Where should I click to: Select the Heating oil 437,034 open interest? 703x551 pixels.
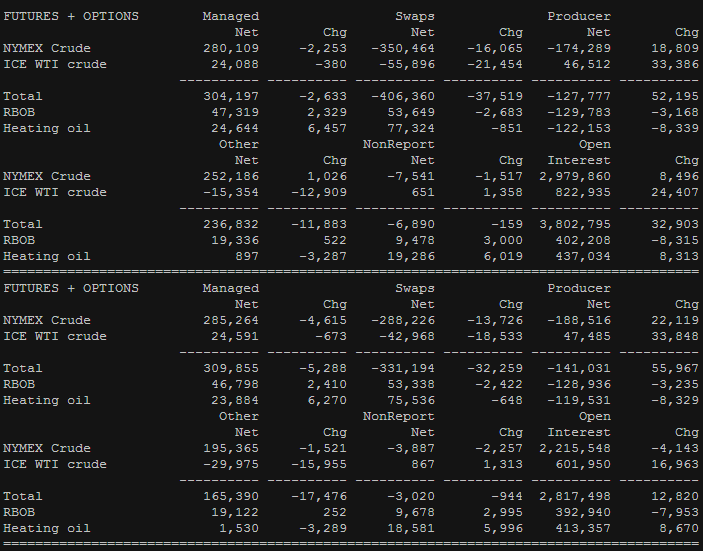tap(583, 256)
